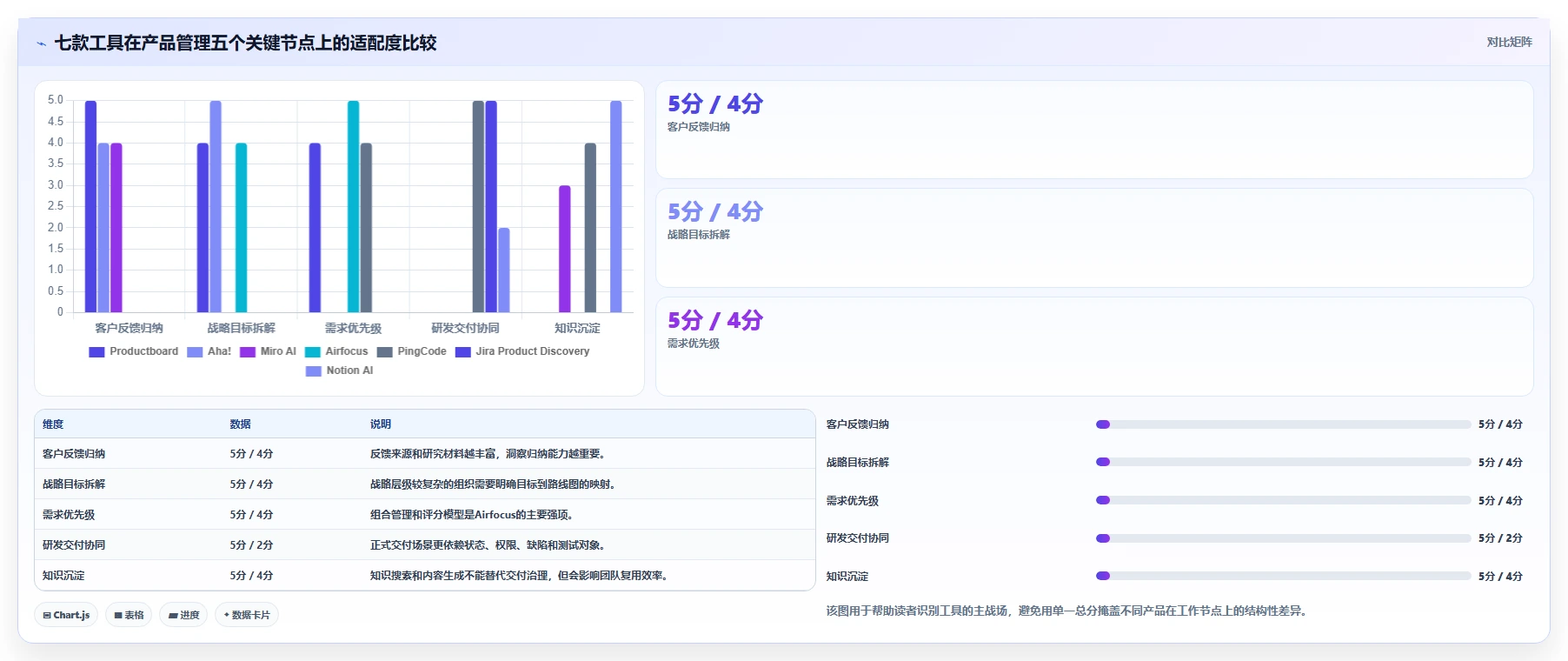Click the 知识沉淀 progress bar

pyautogui.click(x=1283, y=576)
